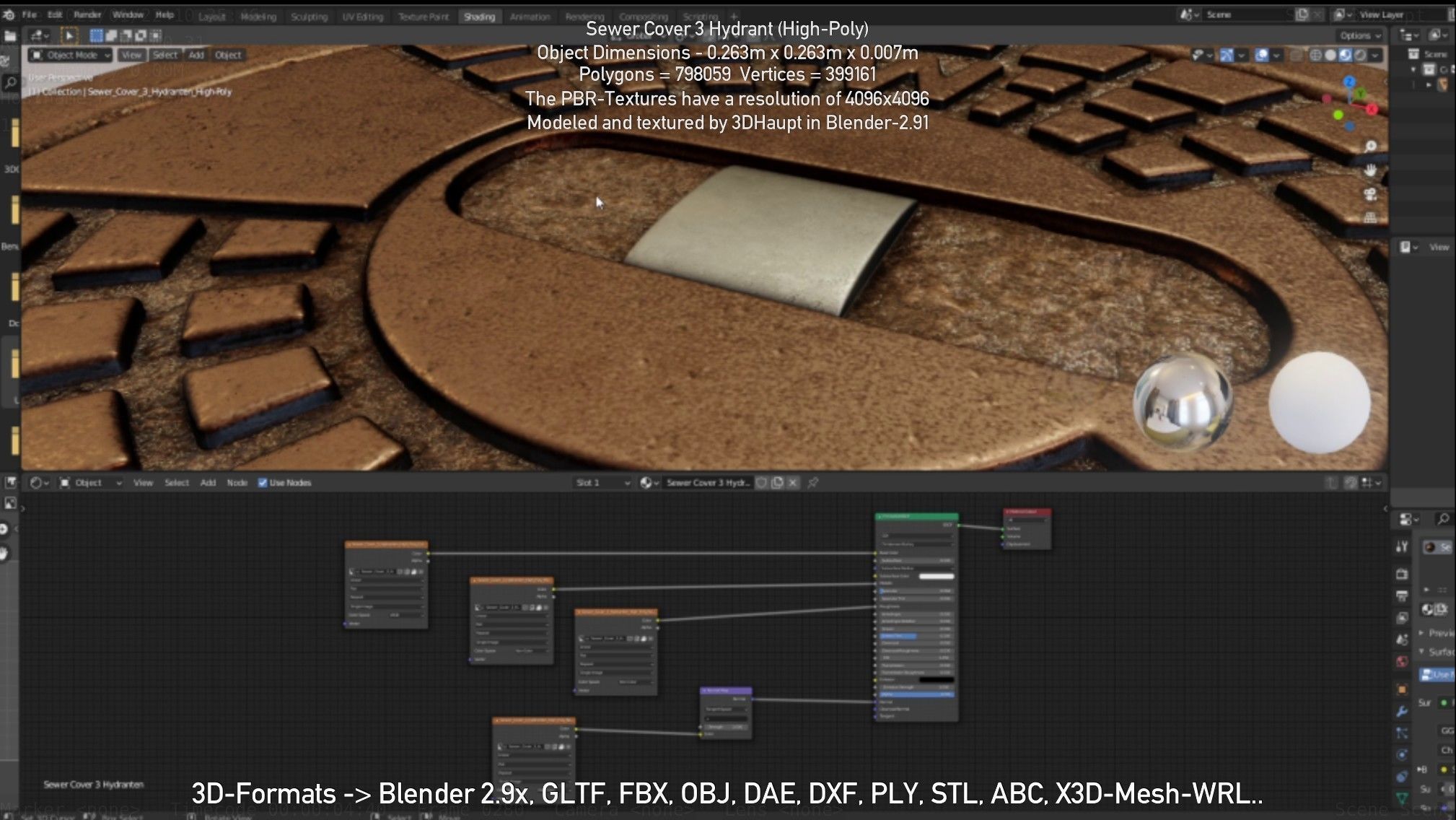The height and width of the screenshot is (820, 1456).
Task: Open the outliner display mode dropdown
Action: (1440, 35)
